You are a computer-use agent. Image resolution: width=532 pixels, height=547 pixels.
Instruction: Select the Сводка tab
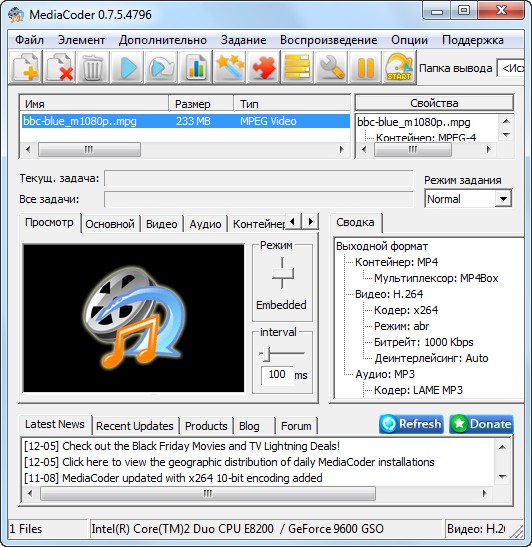click(355, 222)
